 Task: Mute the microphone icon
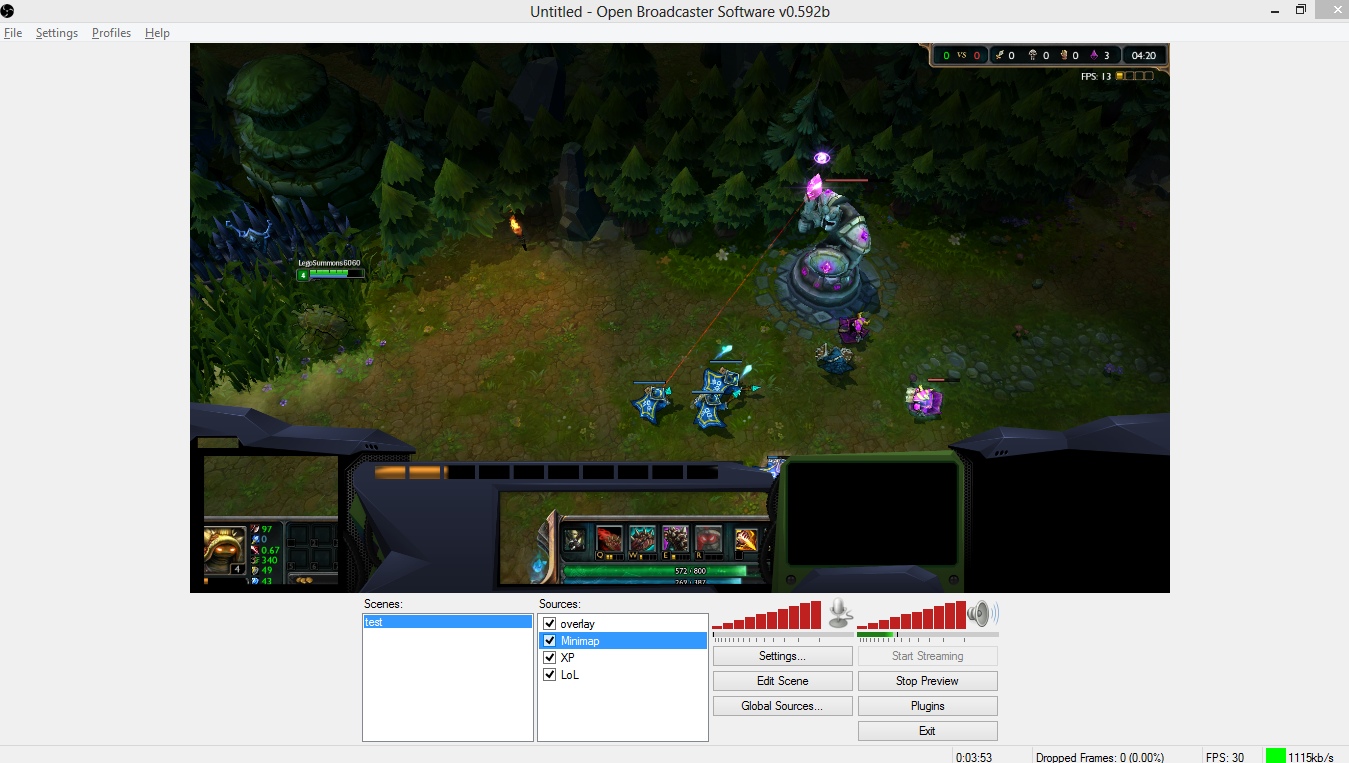(840, 614)
